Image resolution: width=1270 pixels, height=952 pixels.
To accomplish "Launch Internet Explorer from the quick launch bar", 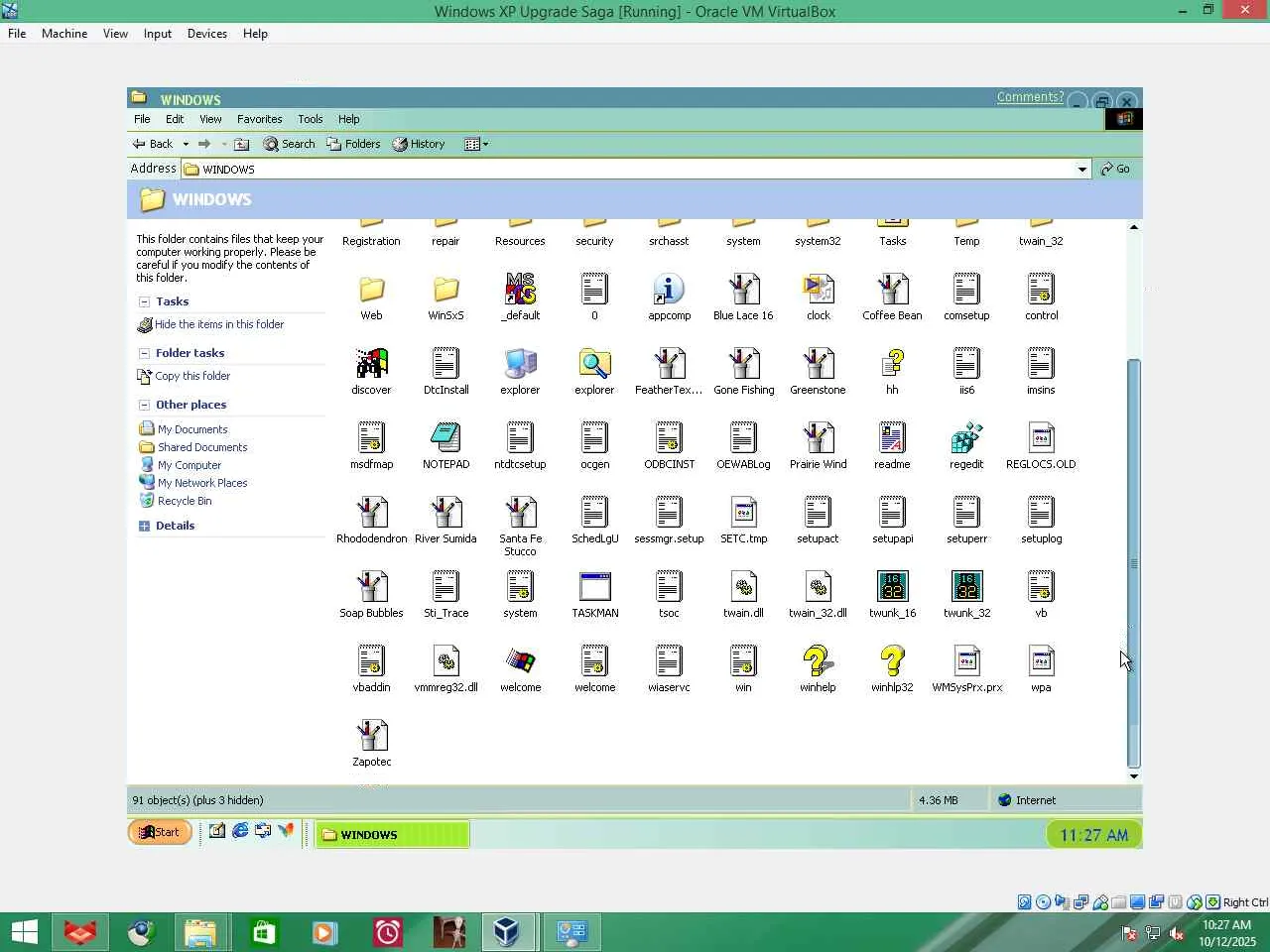I will pyautogui.click(x=240, y=831).
